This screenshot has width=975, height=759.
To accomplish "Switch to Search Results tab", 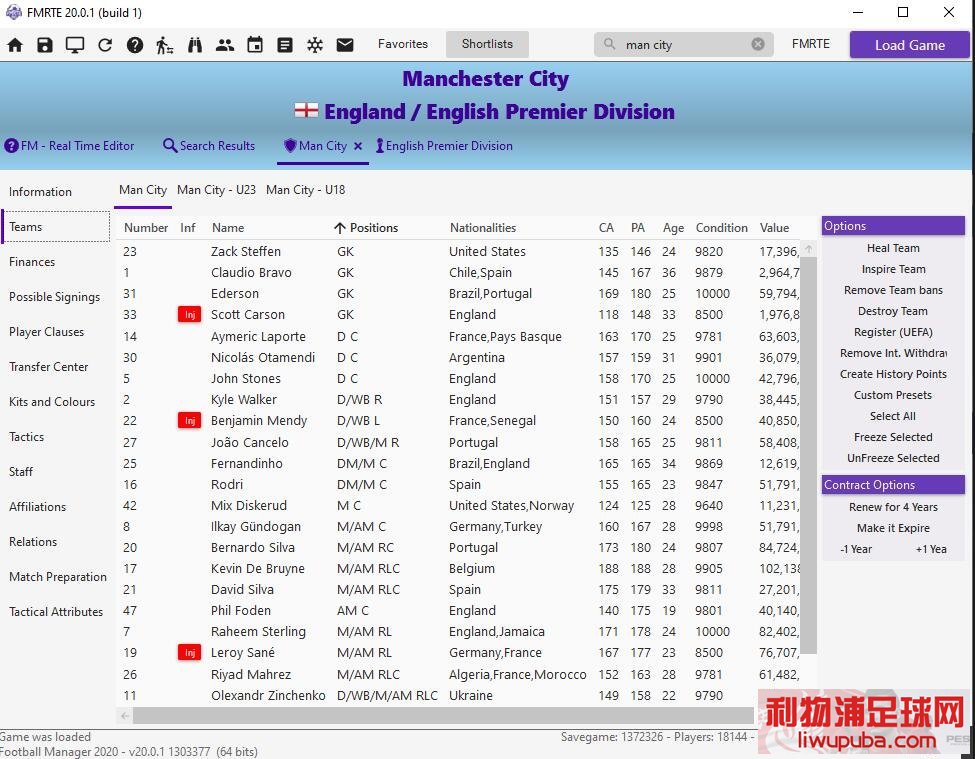I will pos(209,146).
